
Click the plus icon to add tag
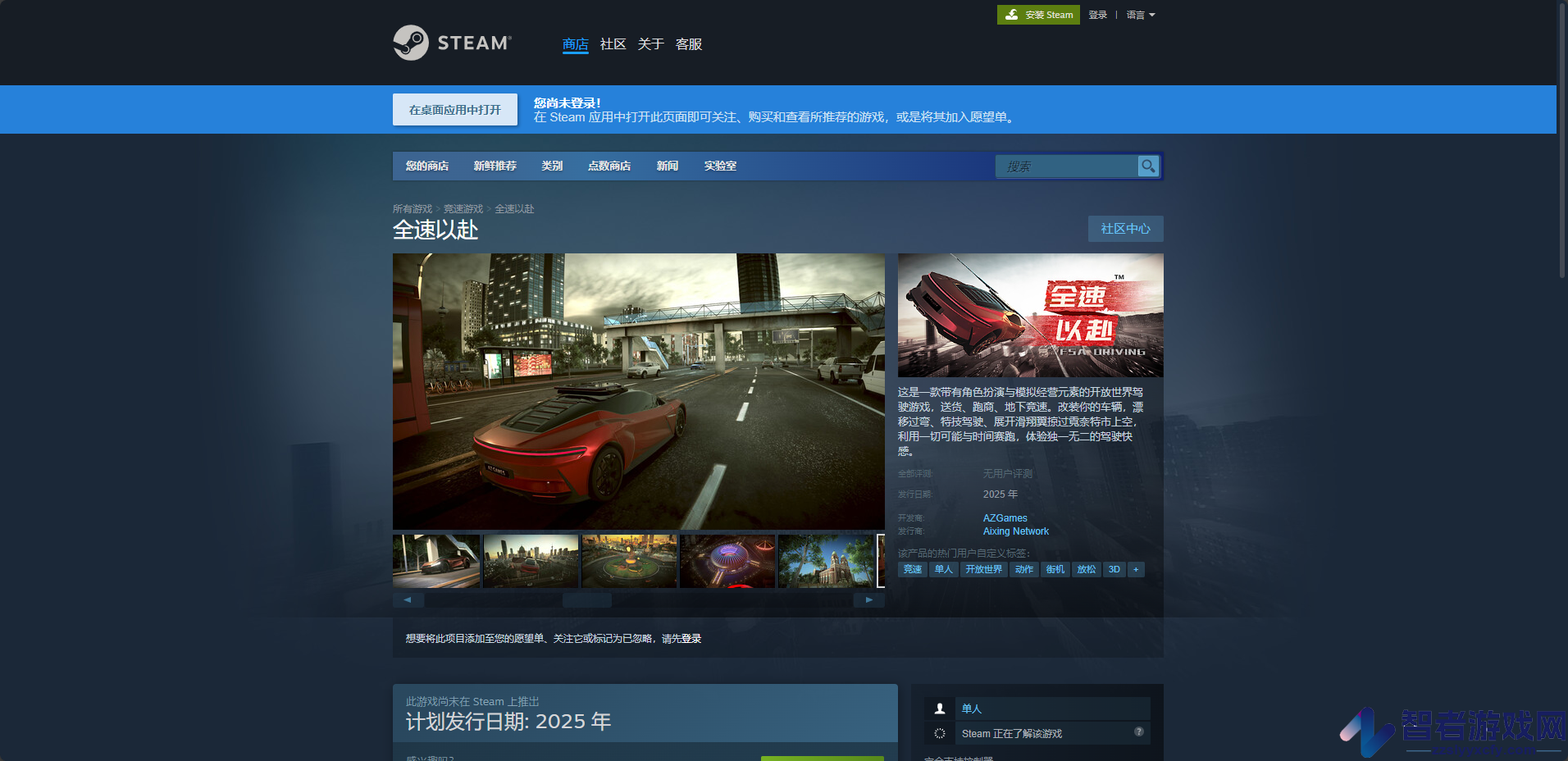tap(1136, 569)
